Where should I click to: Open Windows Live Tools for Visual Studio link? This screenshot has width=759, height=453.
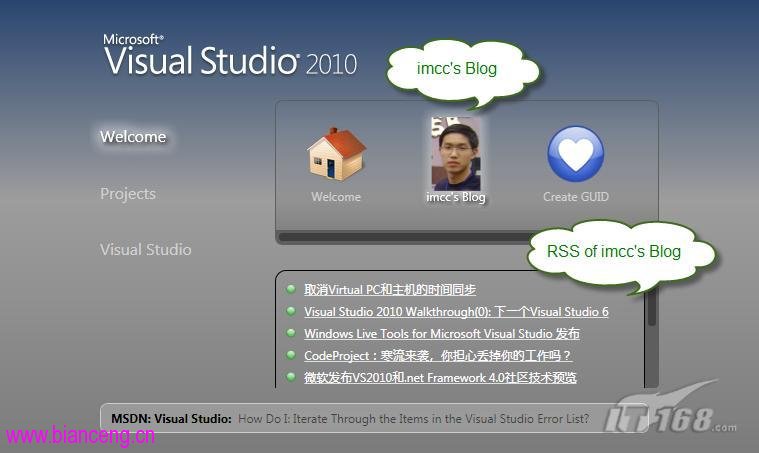(441, 333)
